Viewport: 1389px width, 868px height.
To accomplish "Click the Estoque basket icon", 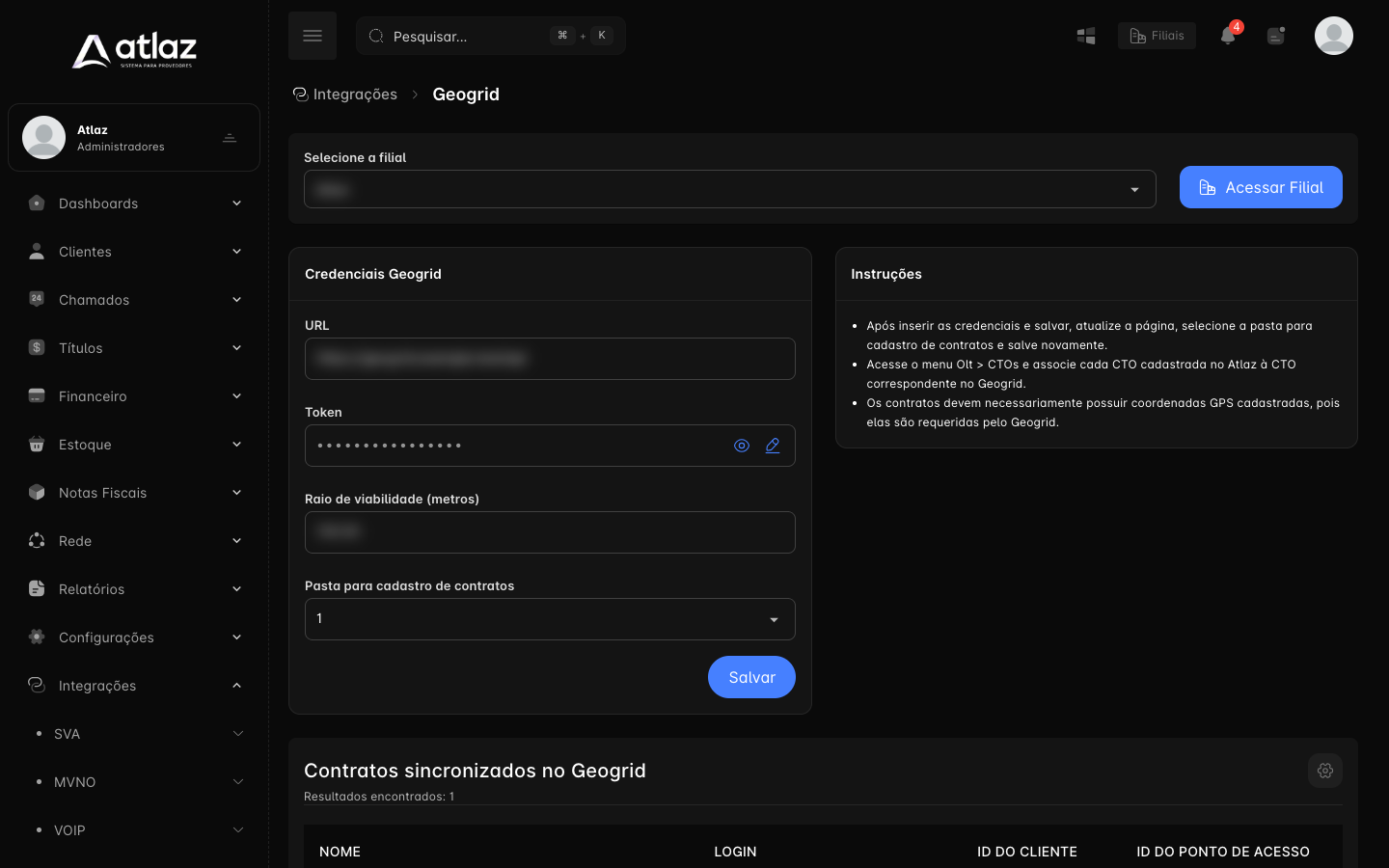I will (x=37, y=444).
